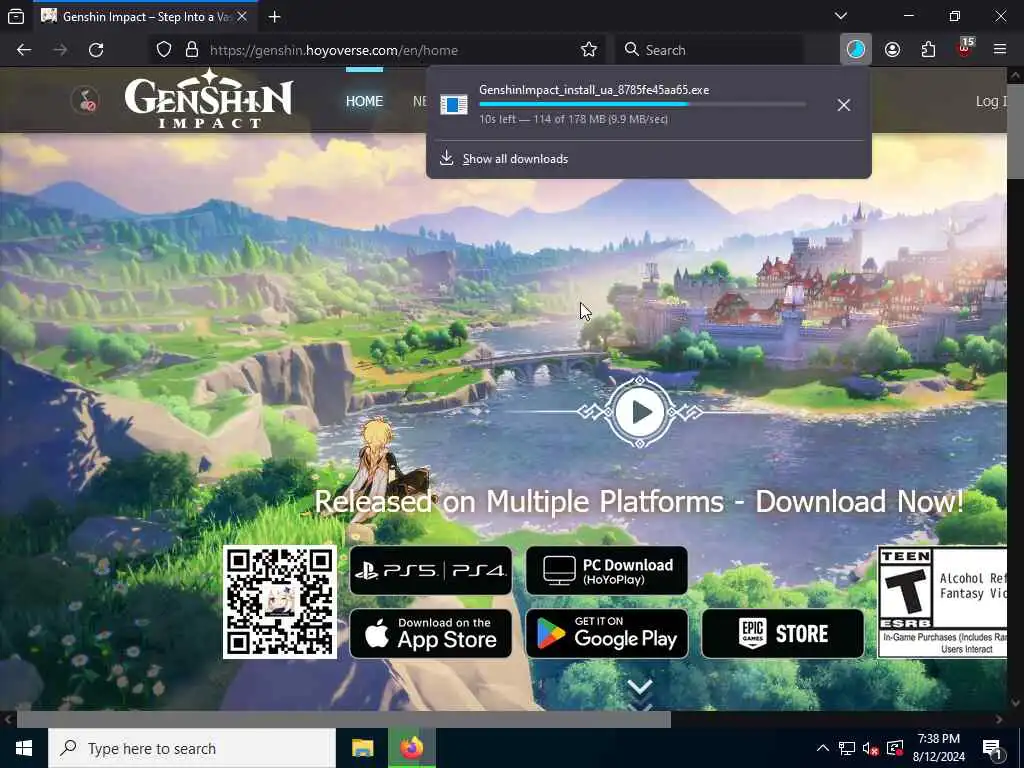Click the right arrow of horizontal scrollbar
The height and width of the screenshot is (768, 1024).
click(999, 719)
